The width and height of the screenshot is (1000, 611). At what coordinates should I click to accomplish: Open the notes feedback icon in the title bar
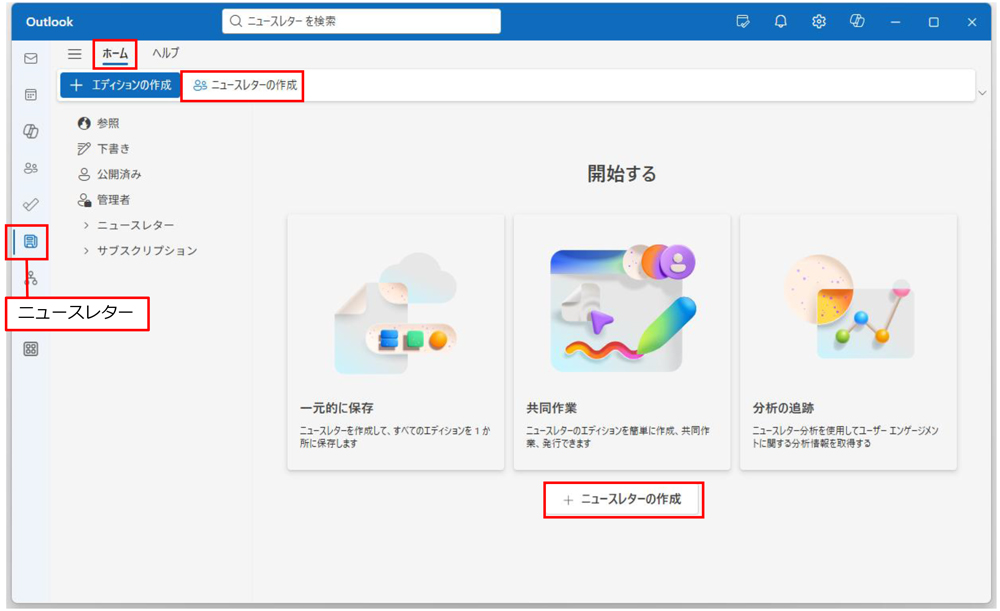[x=742, y=21]
